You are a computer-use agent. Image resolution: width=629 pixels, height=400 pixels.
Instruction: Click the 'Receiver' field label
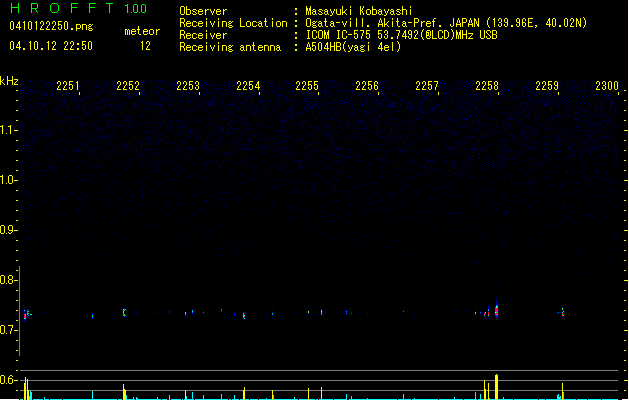click(x=203, y=35)
